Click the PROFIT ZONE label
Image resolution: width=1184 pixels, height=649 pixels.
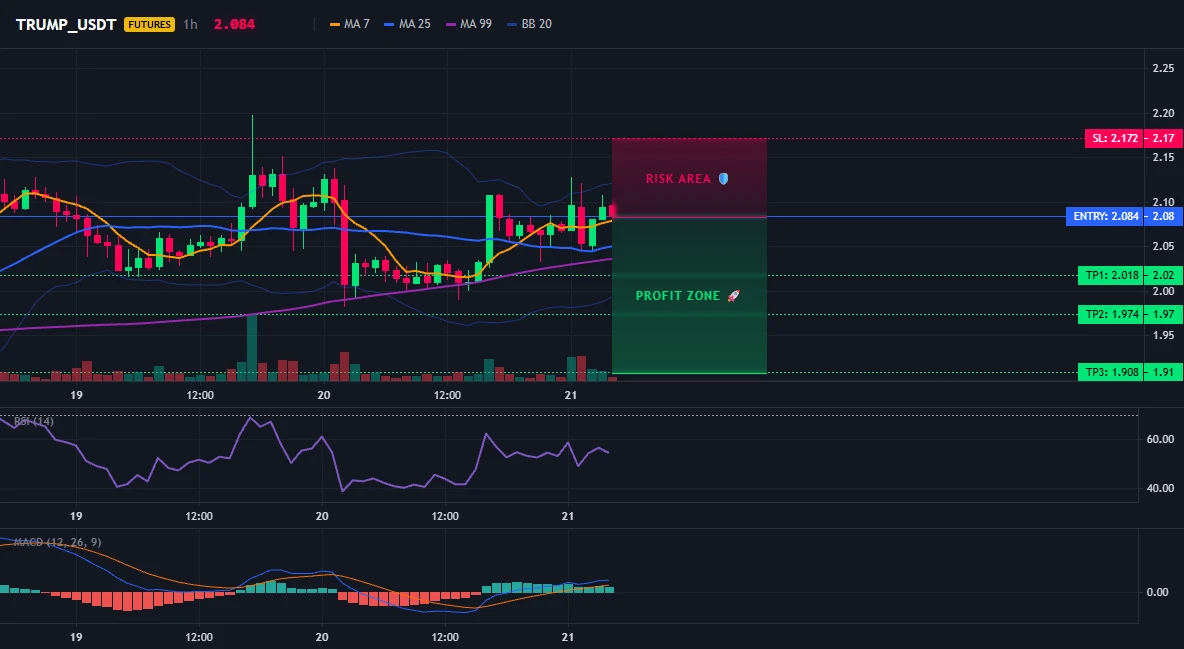pyautogui.click(x=678, y=295)
